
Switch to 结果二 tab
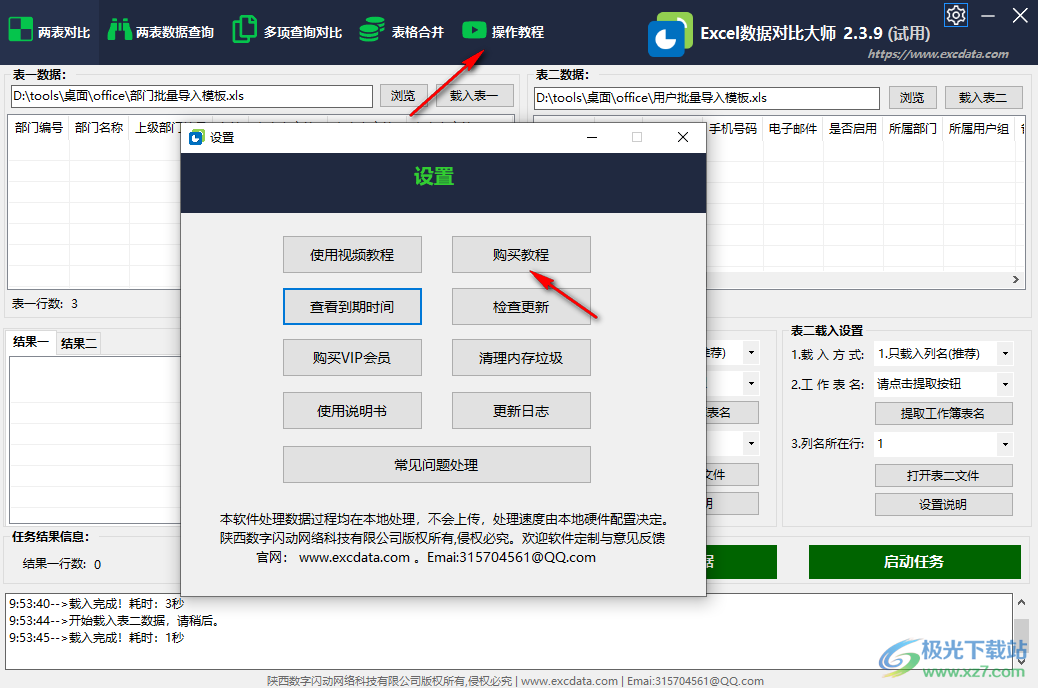click(x=79, y=343)
